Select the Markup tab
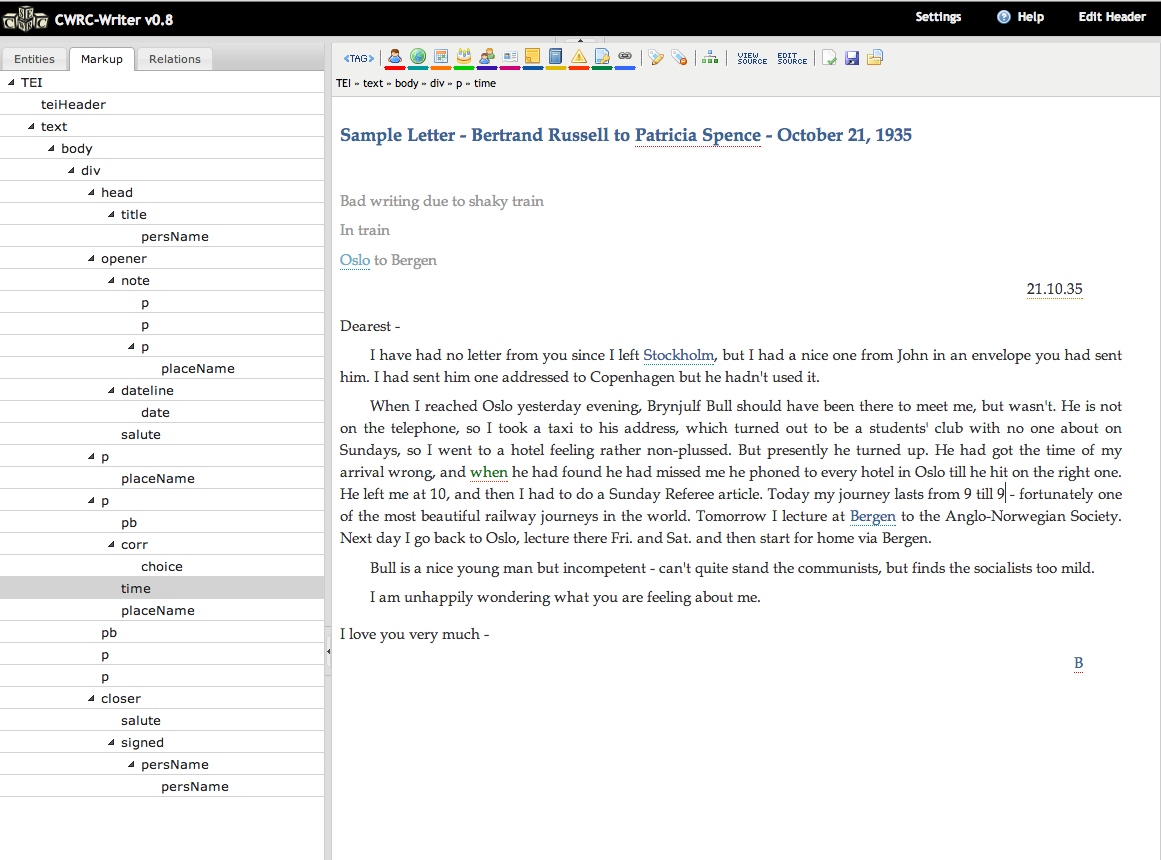 (101, 59)
